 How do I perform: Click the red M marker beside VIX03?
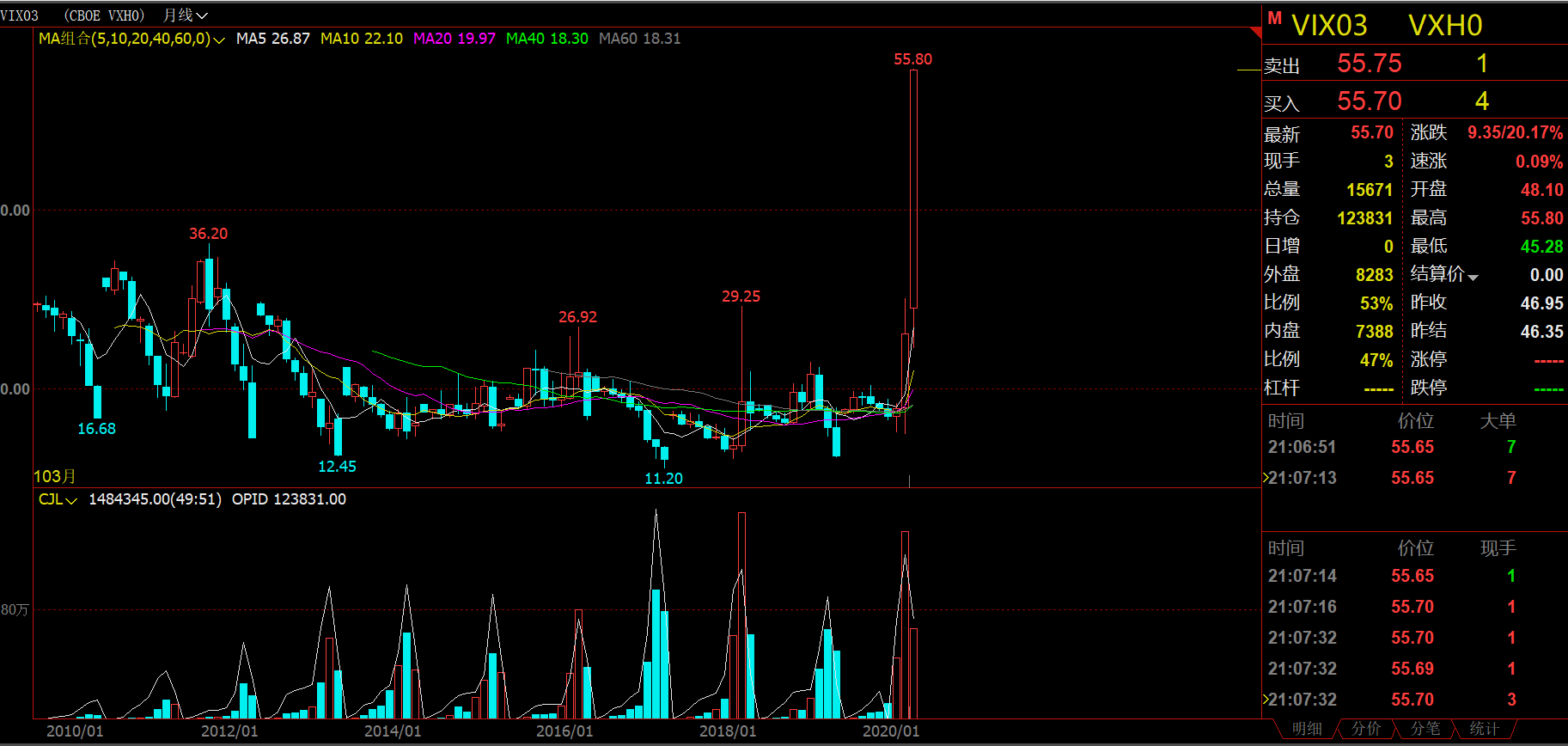[1274, 18]
